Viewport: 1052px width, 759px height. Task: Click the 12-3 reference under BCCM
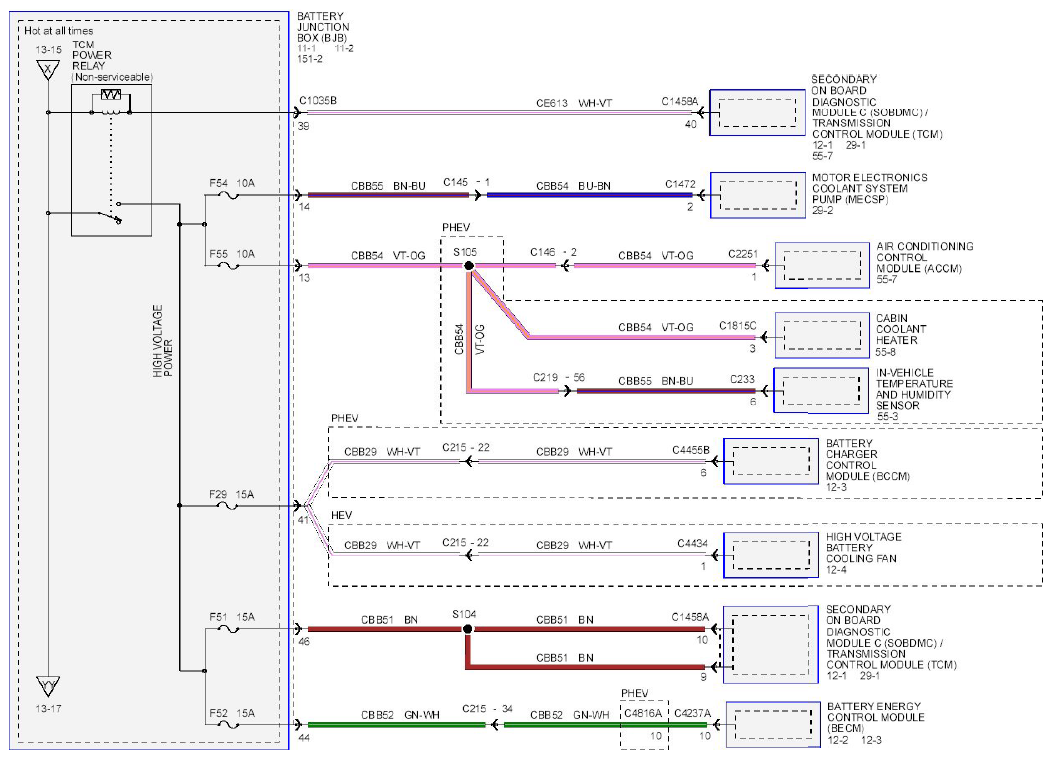tap(836, 487)
